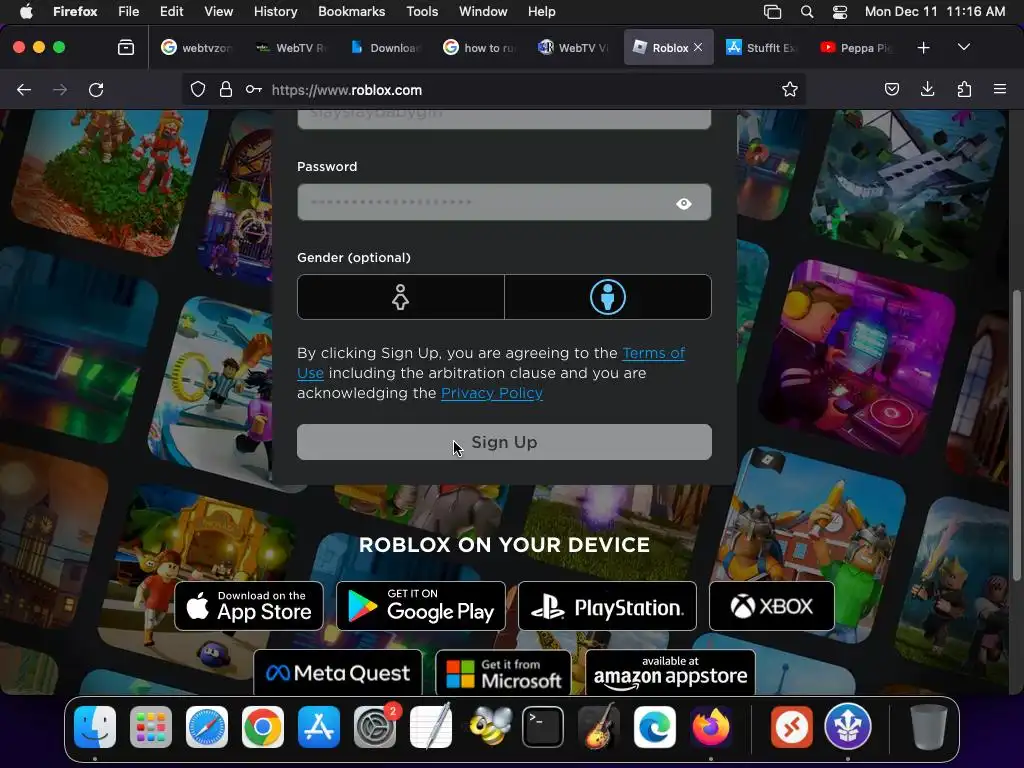Click the Amazon Appstore badge

670,673
